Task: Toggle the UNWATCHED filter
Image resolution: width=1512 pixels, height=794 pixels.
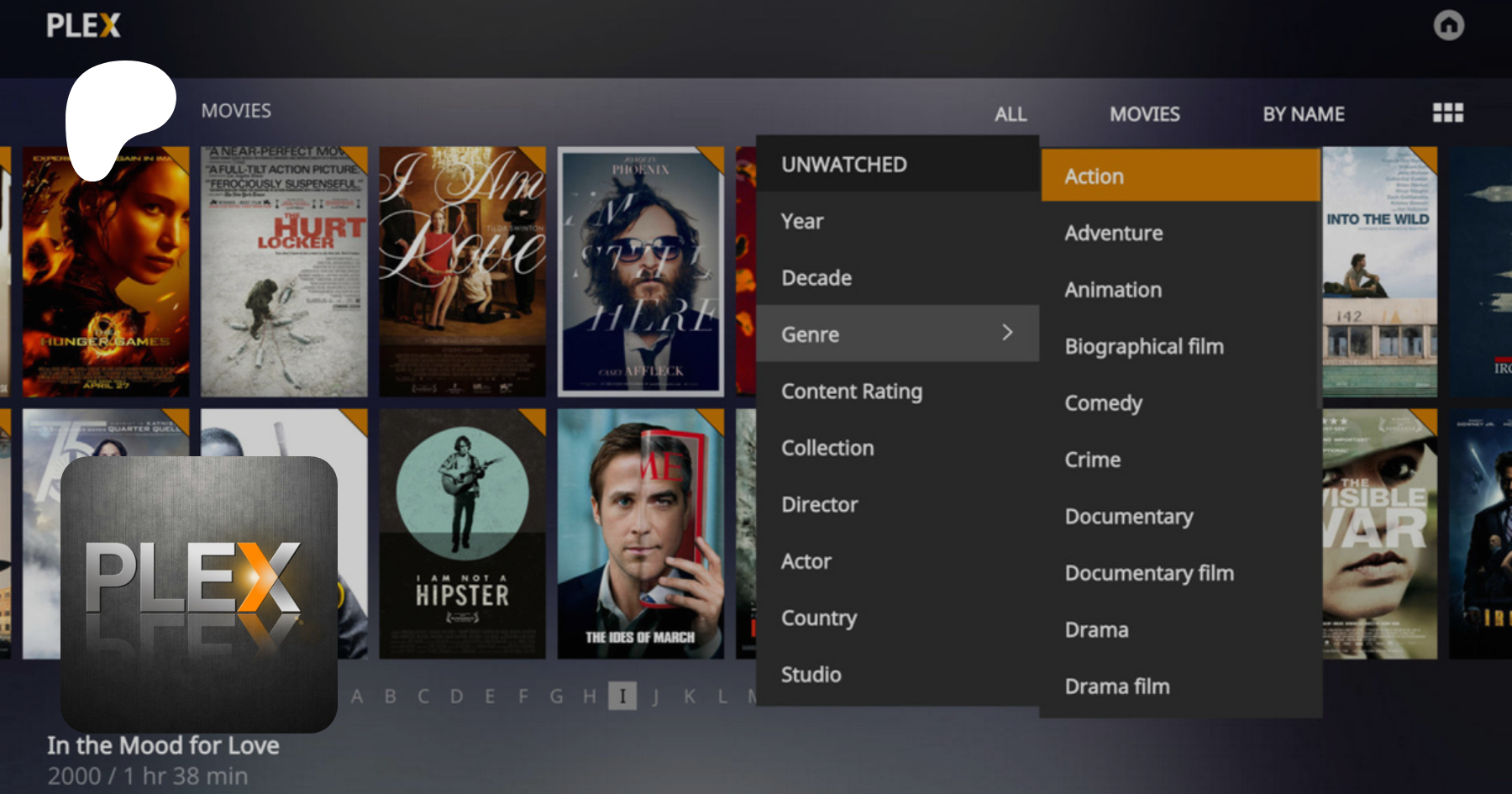Action: (843, 165)
